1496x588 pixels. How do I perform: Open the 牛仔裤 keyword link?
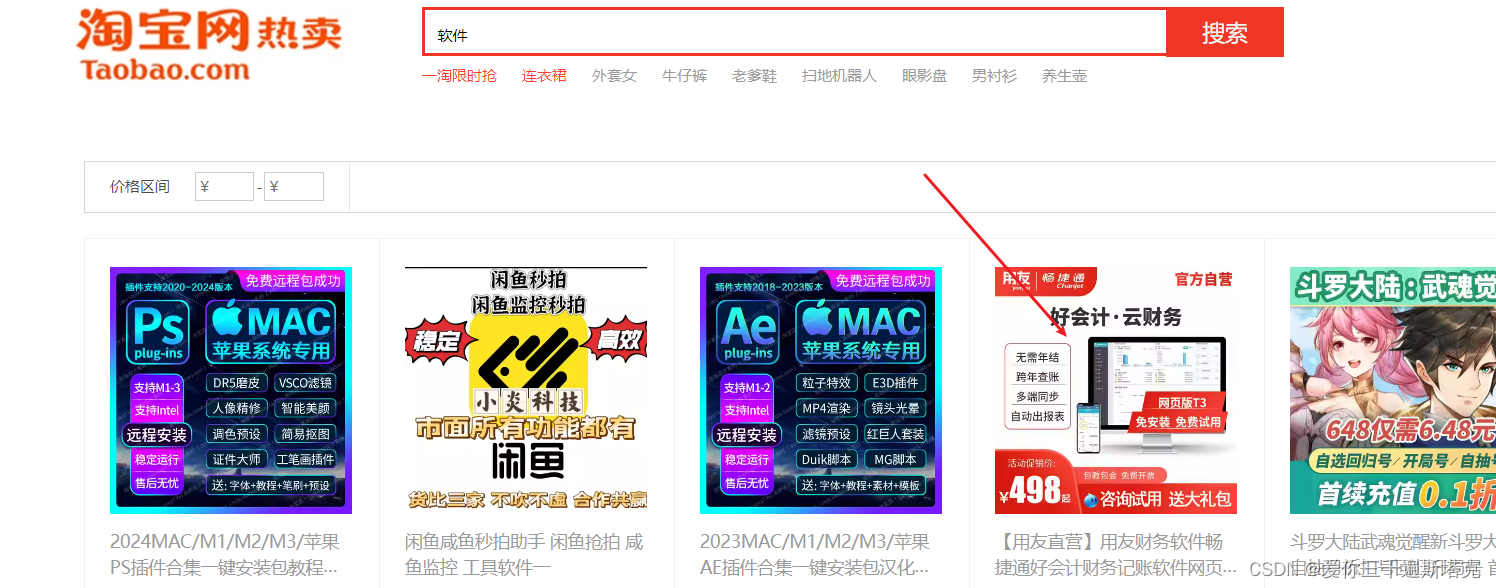click(684, 76)
